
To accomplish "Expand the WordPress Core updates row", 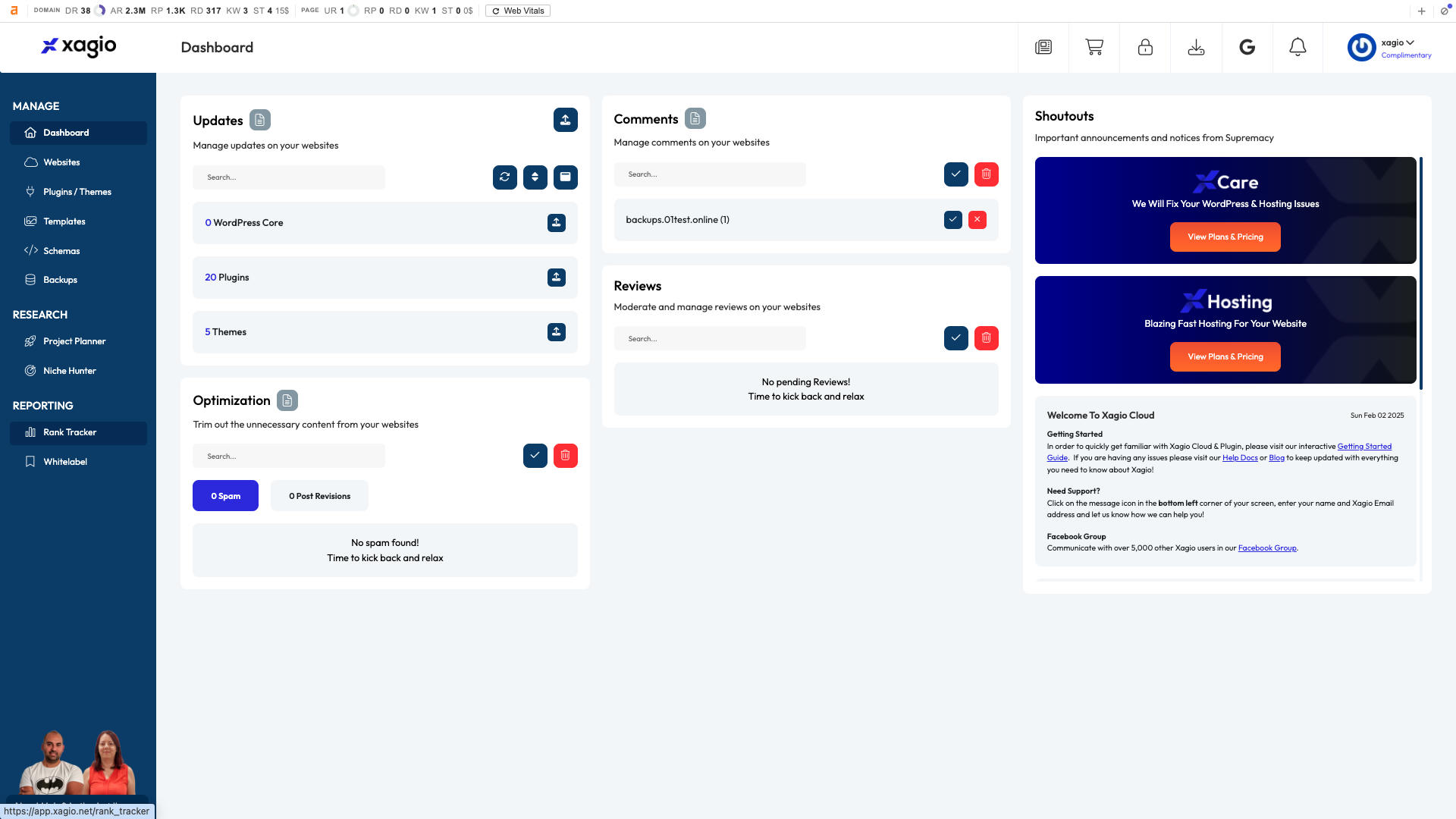I will point(384,222).
